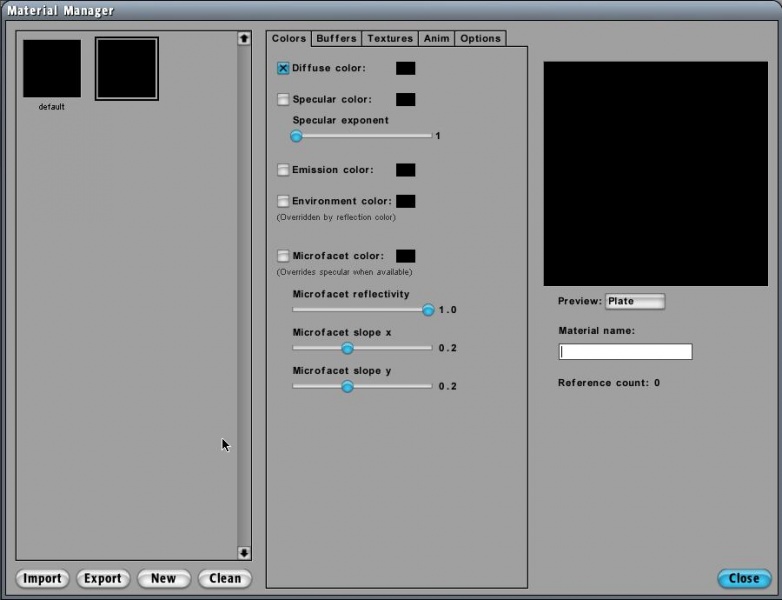Click the Import button
Image resolution: width=782 pixels, height=600 pixels.
coord(43,578)
